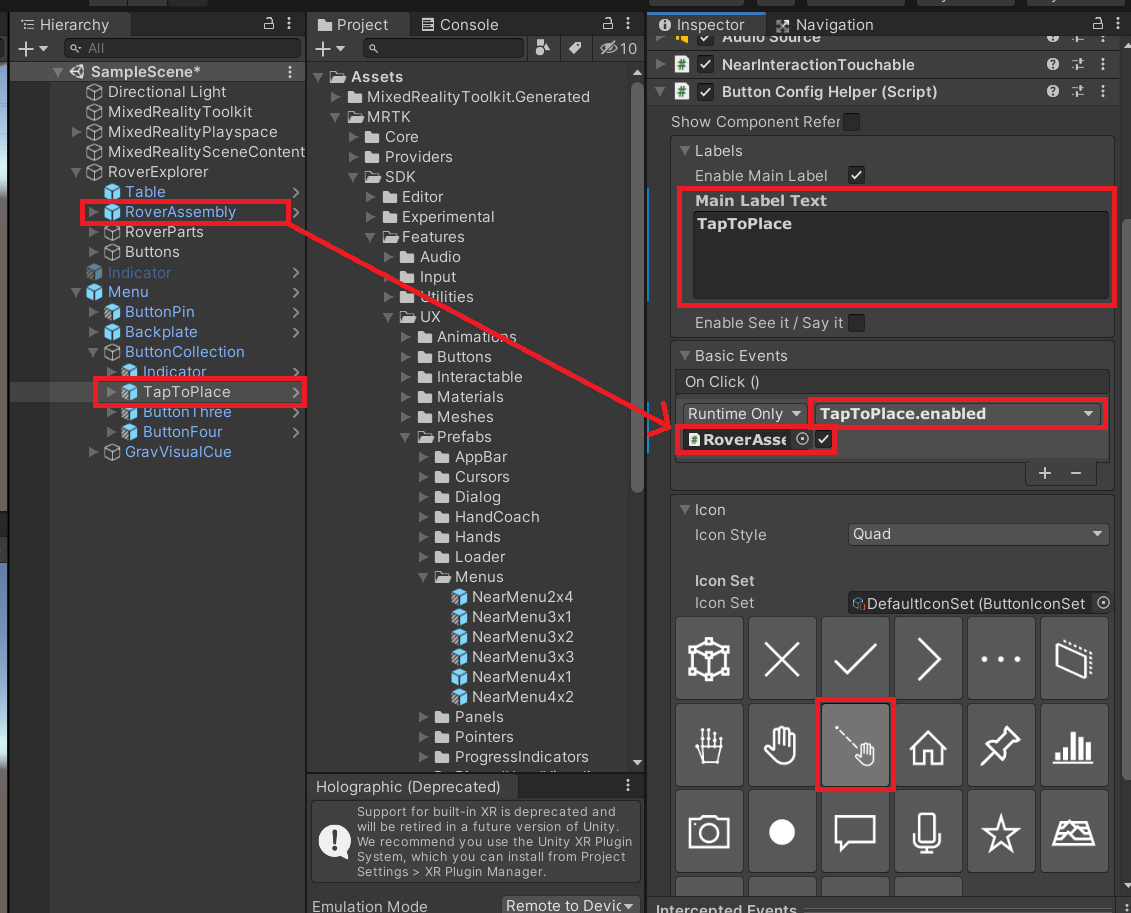Open the Holographic panel options menu
This screenshot has height=913, width=1131.
628,785
